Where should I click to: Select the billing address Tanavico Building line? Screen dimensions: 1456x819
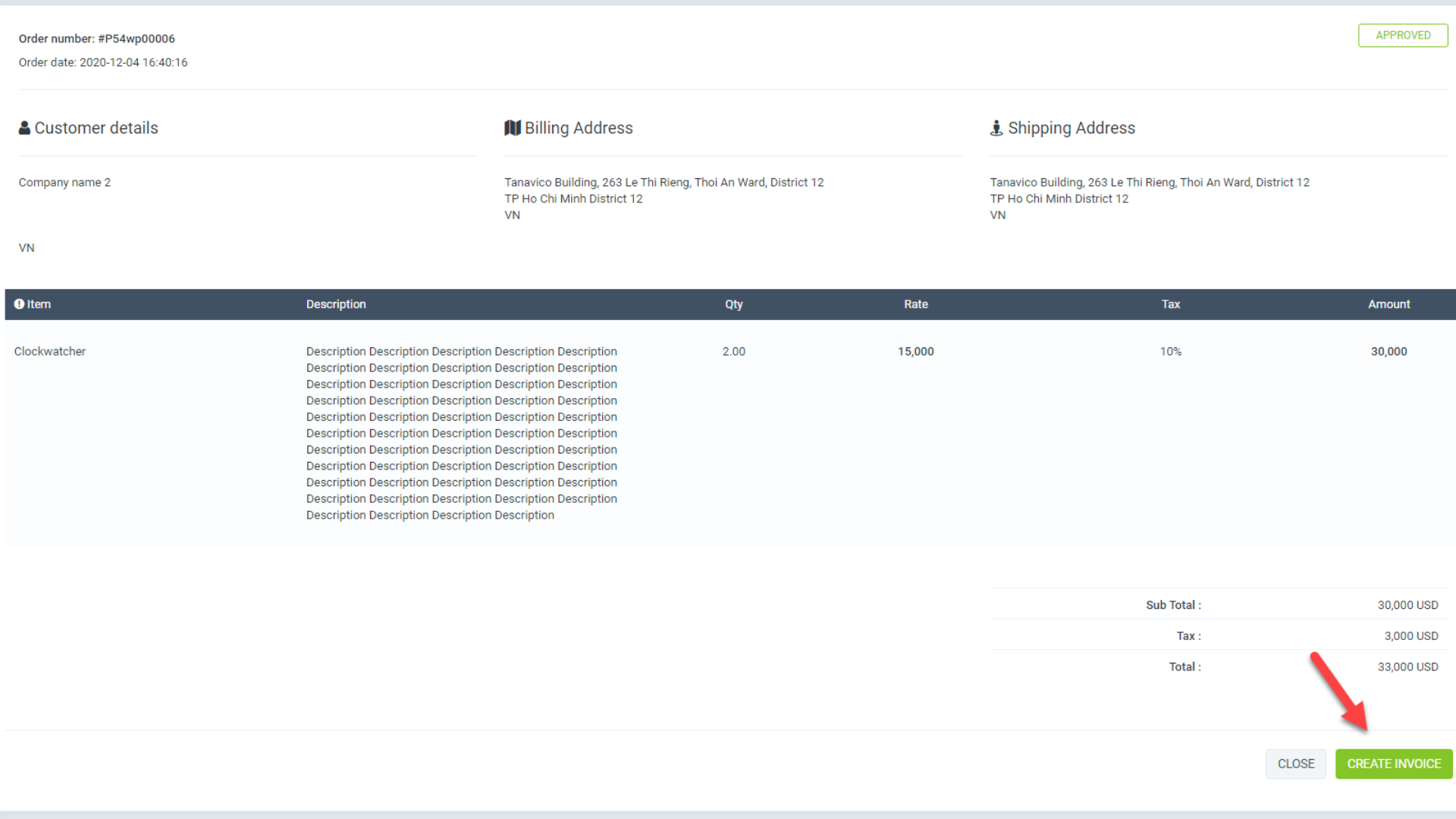[664, 182]
